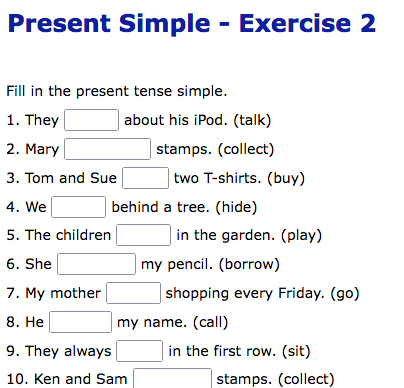The image size is (404, 388).
Task: Click the hint "(collect)" in sentence 2
Action: tap(246, 149)
